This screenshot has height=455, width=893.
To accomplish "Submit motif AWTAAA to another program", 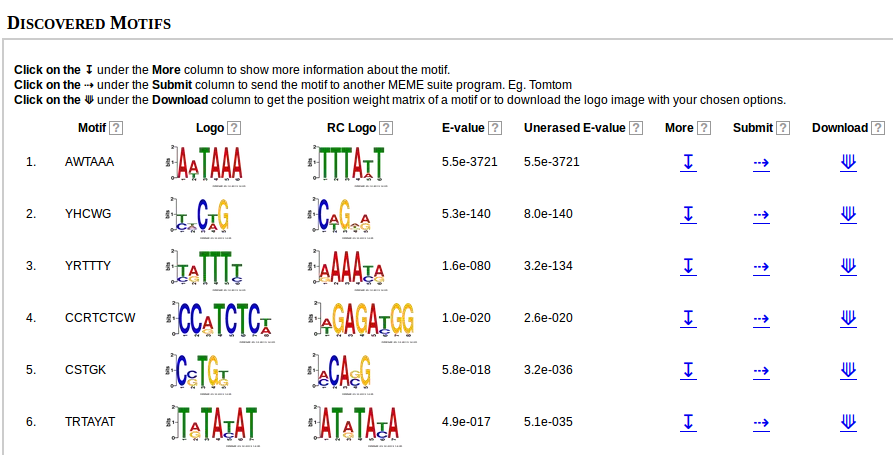I will pyautogui.click(x=761, y=163).
